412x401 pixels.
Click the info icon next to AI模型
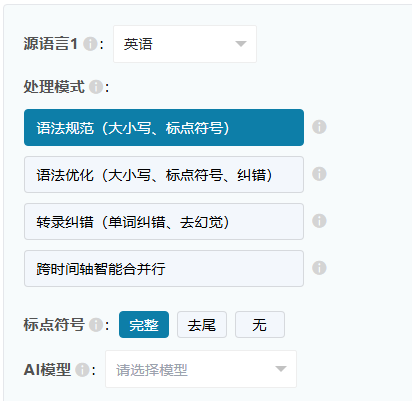82,370
